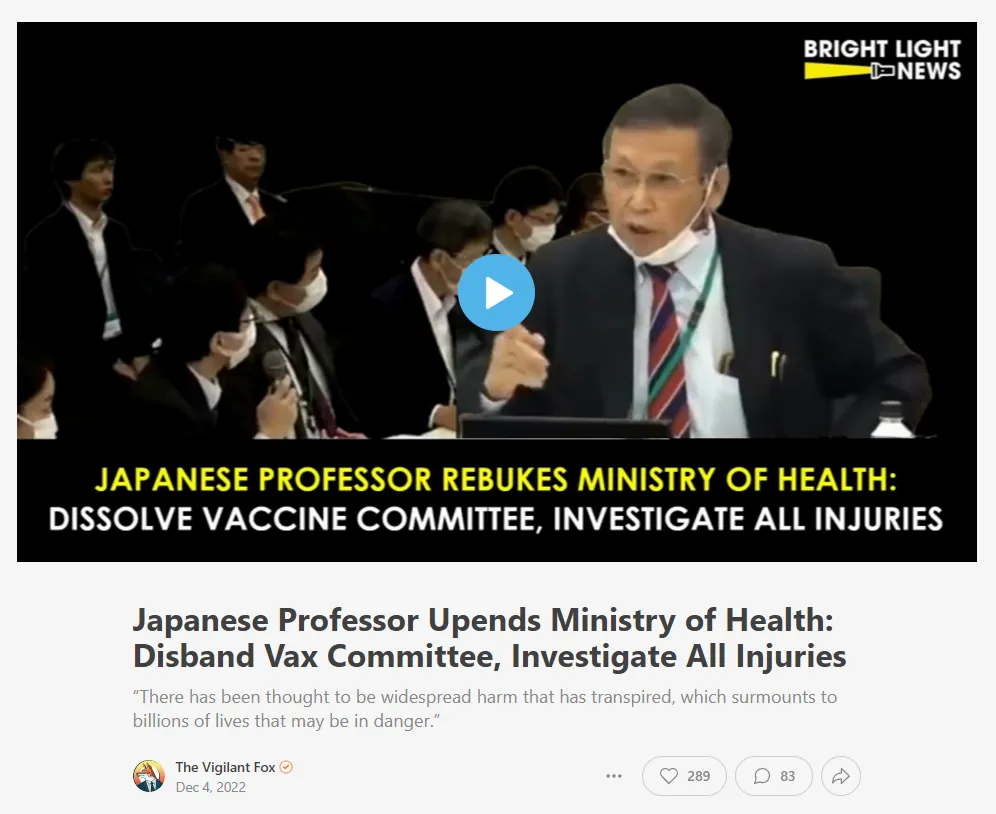The width and height of the screenshot is (996, 814).
Task: Play the video using the blue play button
Action: (x=496, y=293)
